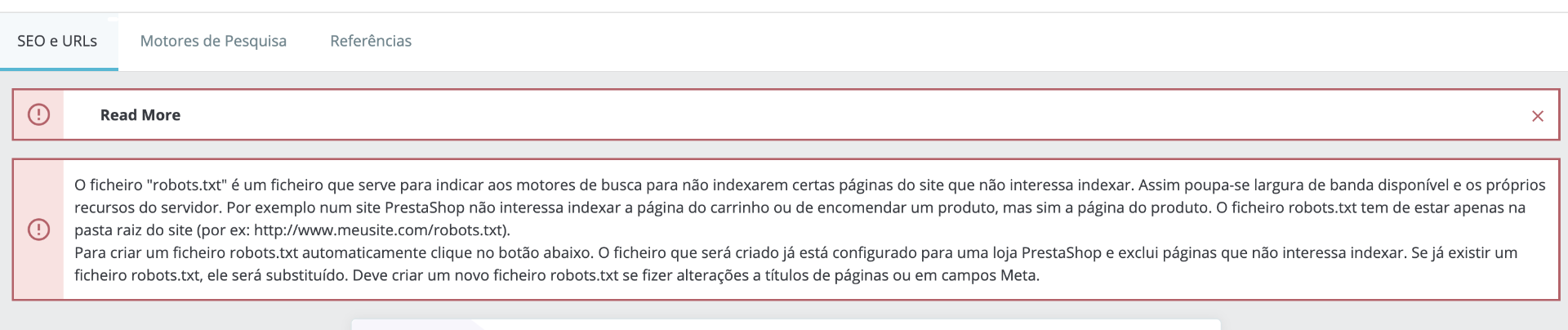Click the warning icon beside Read More

tap(38, 114)
